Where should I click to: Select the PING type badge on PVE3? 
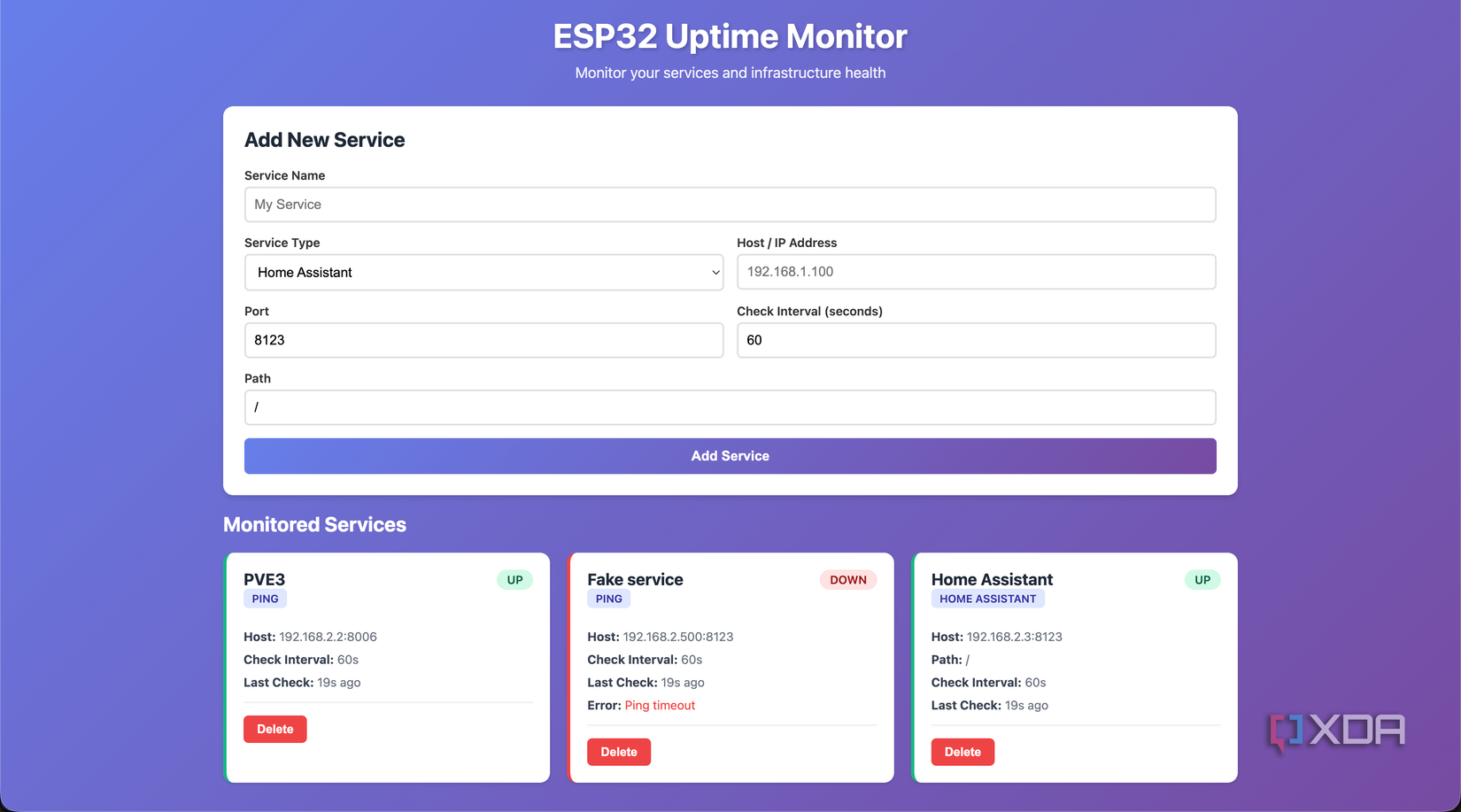pyautogui.click(x=265, y=599)
